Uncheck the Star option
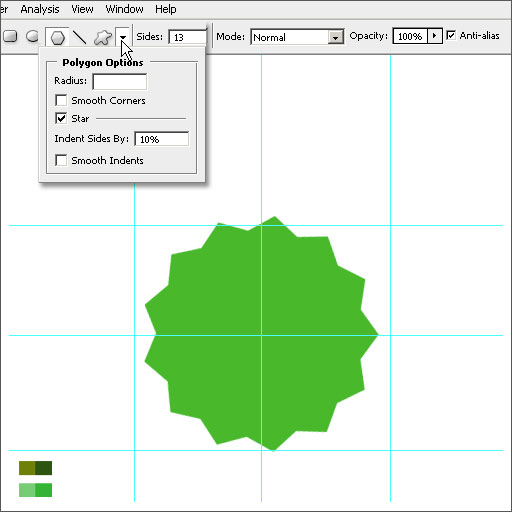 tap(61, 118)
